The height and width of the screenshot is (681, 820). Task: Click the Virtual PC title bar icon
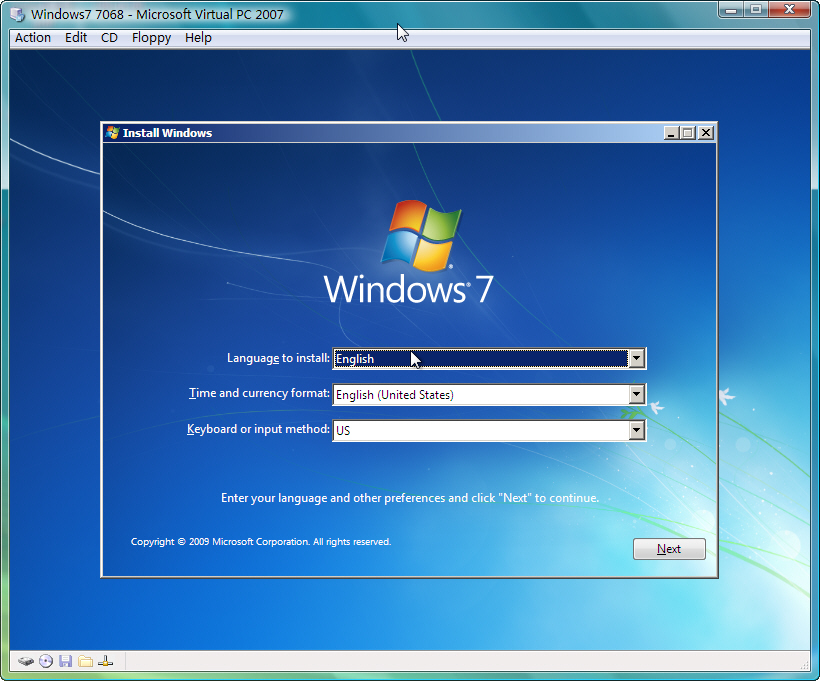pyautogui.click(x=18, y=14)
